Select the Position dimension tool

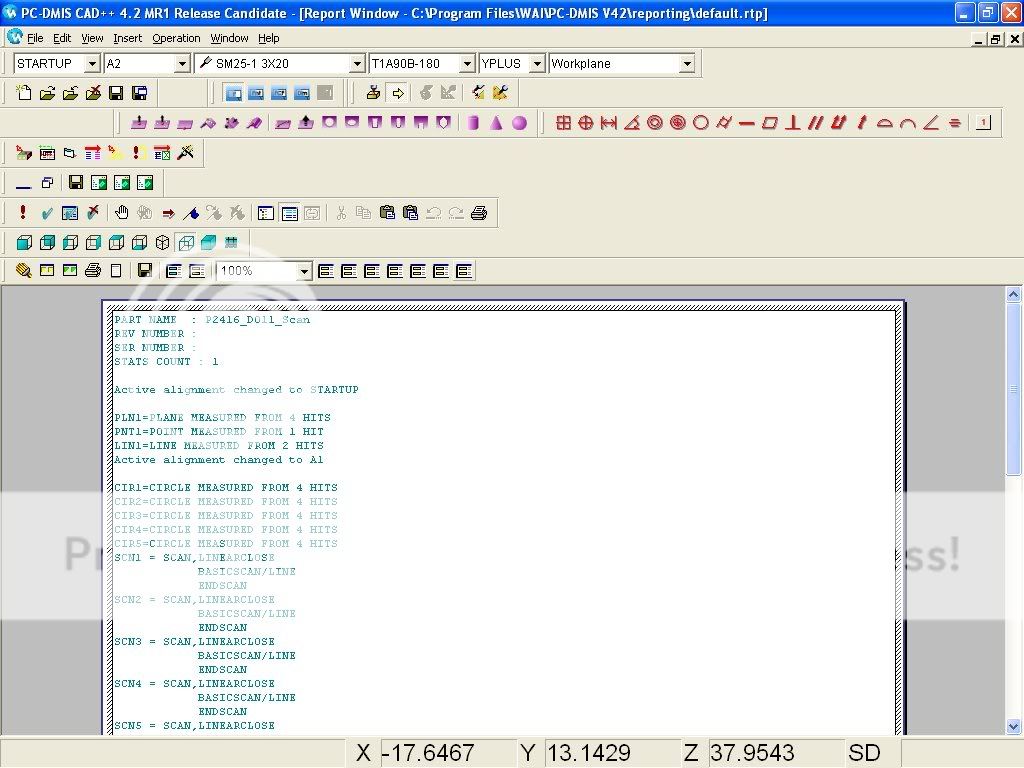coord(586,122)
